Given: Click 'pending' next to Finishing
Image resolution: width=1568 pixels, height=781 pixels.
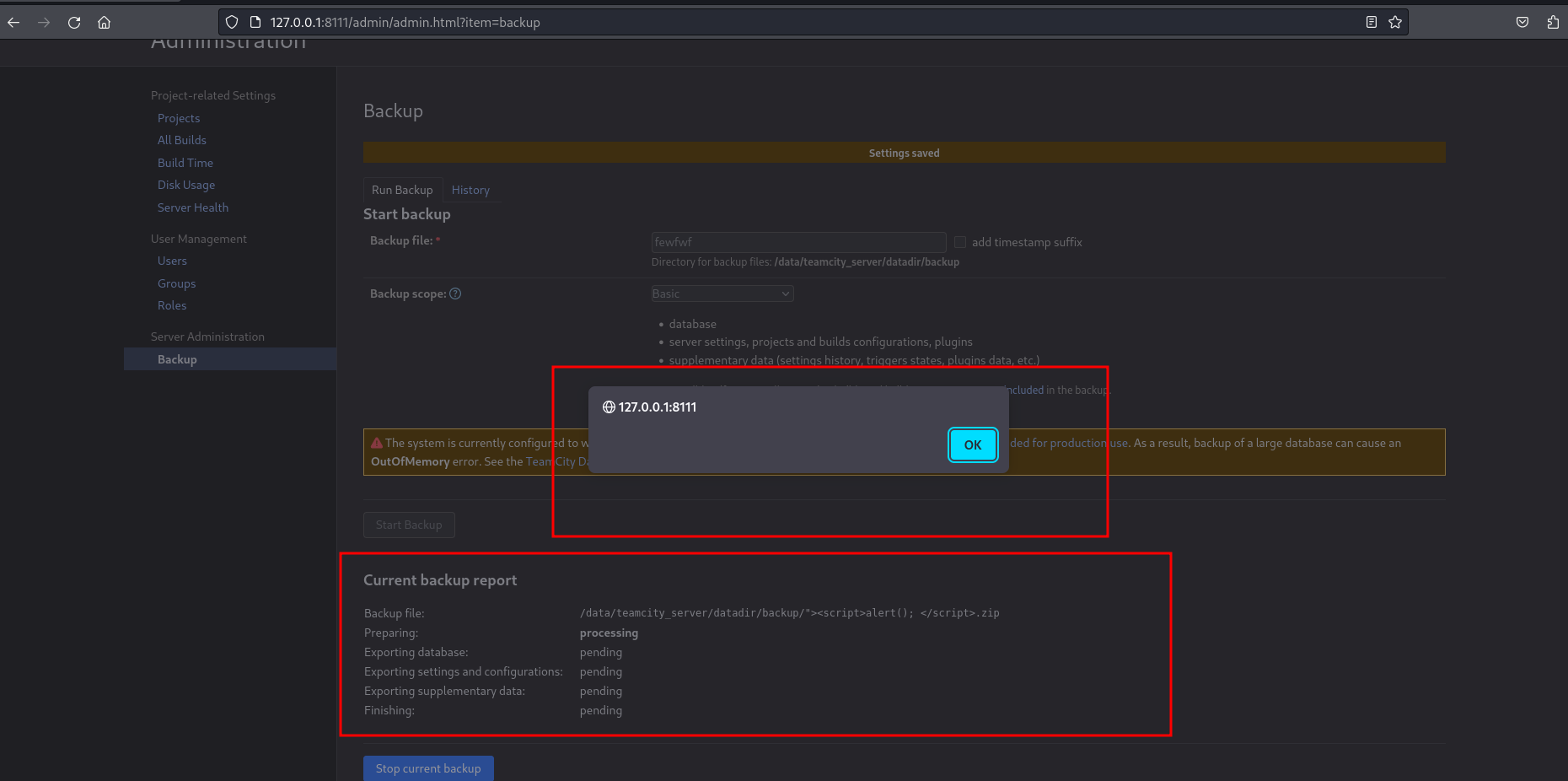Looking at the screenshot, I should click(x=601, y=710).
